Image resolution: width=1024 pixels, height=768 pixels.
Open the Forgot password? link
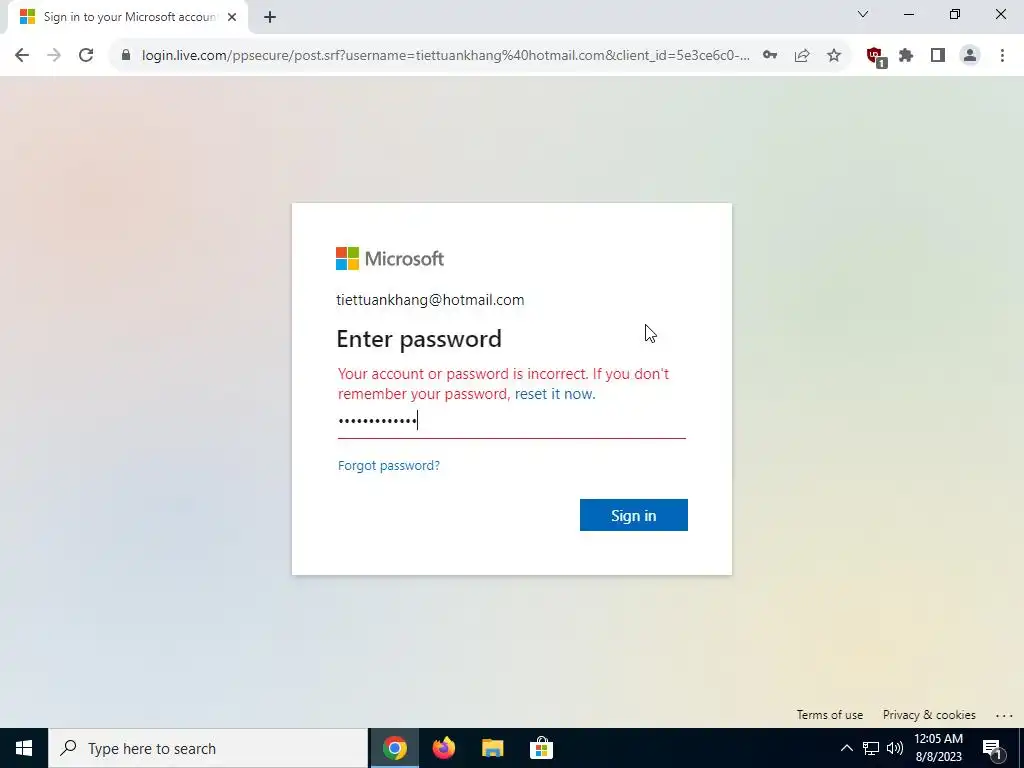389,466
